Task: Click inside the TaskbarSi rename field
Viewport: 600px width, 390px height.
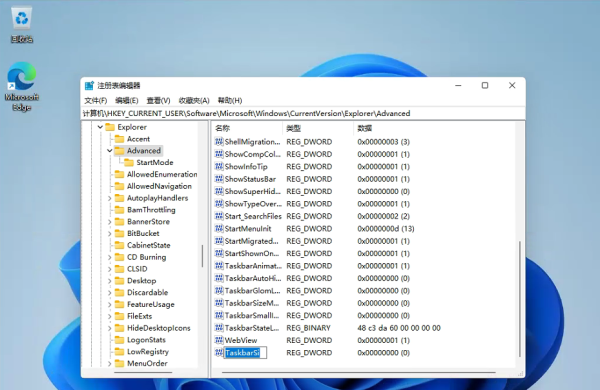Action: [x=245, y=352]
